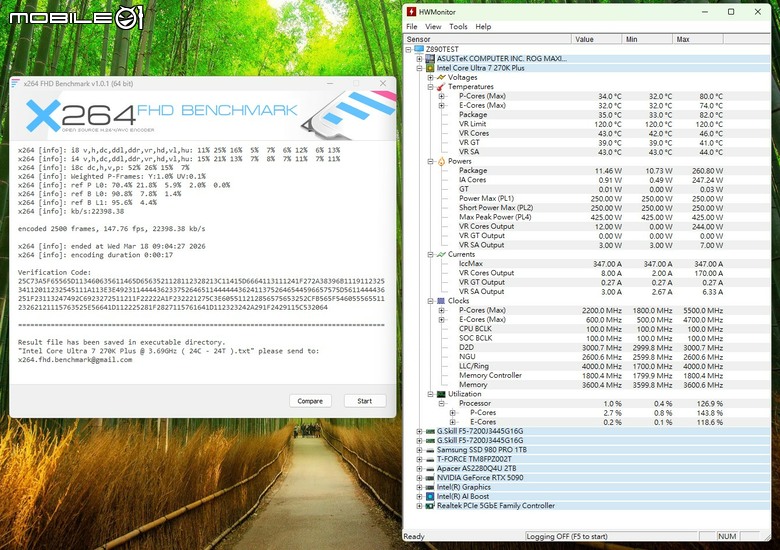Expand E-Cores (Max) clocks row
This screenshot has width=780, height=550.
[x=441, y=319]
